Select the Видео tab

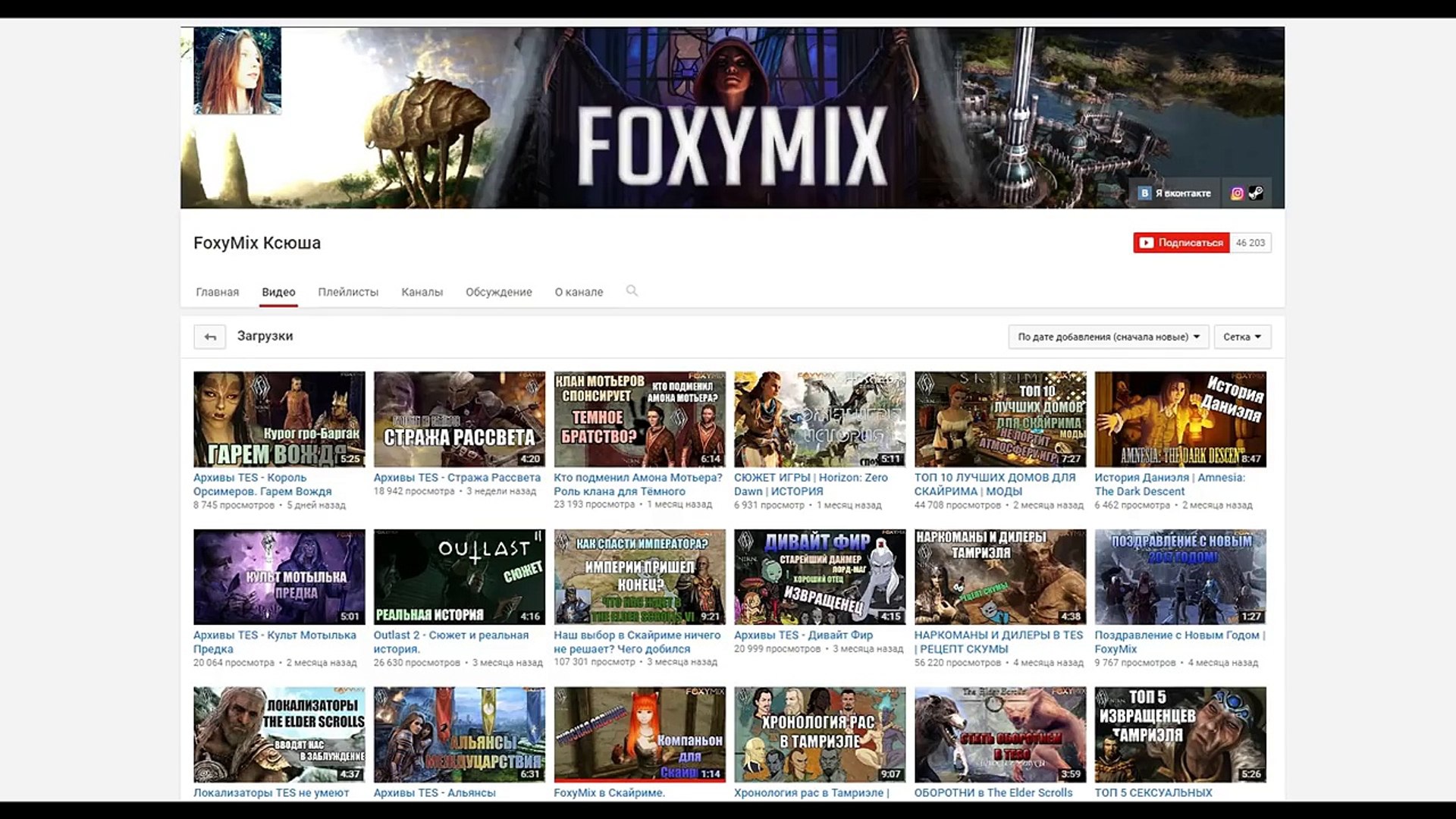(x=278, y=292)
